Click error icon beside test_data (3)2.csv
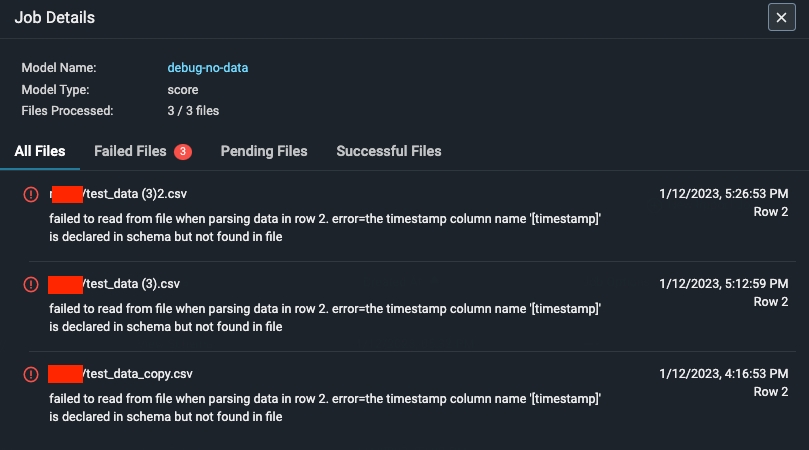The width and height of the screenshot is (809, 450). click(31, 194)
